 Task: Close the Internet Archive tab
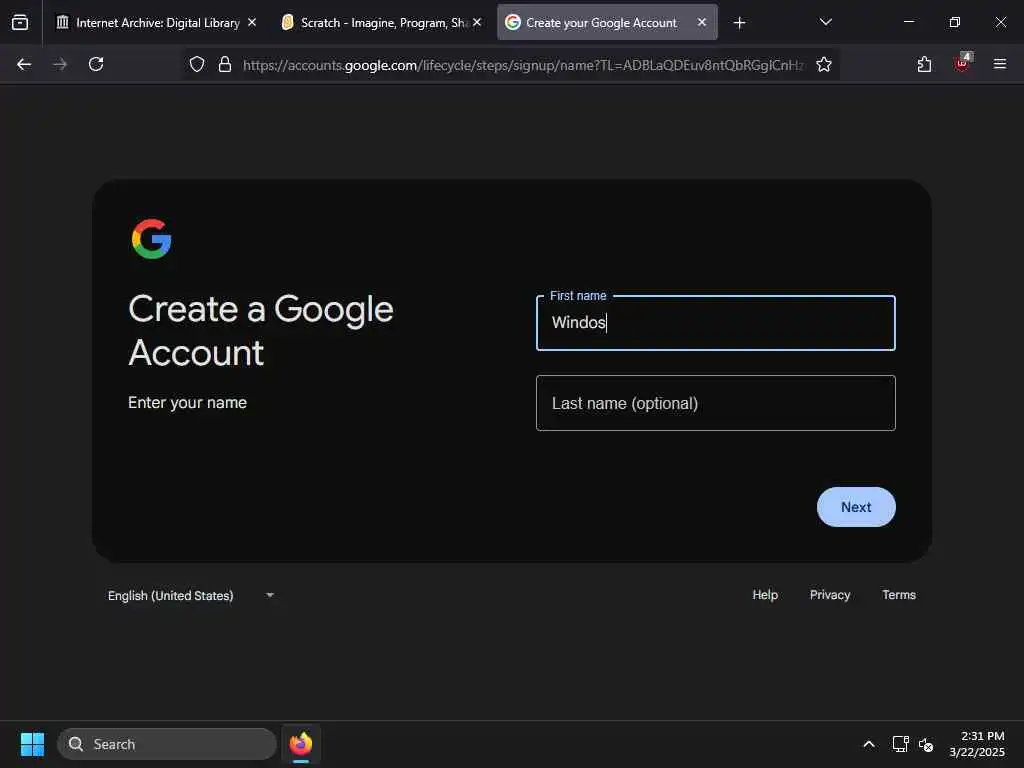coord(252,22)
